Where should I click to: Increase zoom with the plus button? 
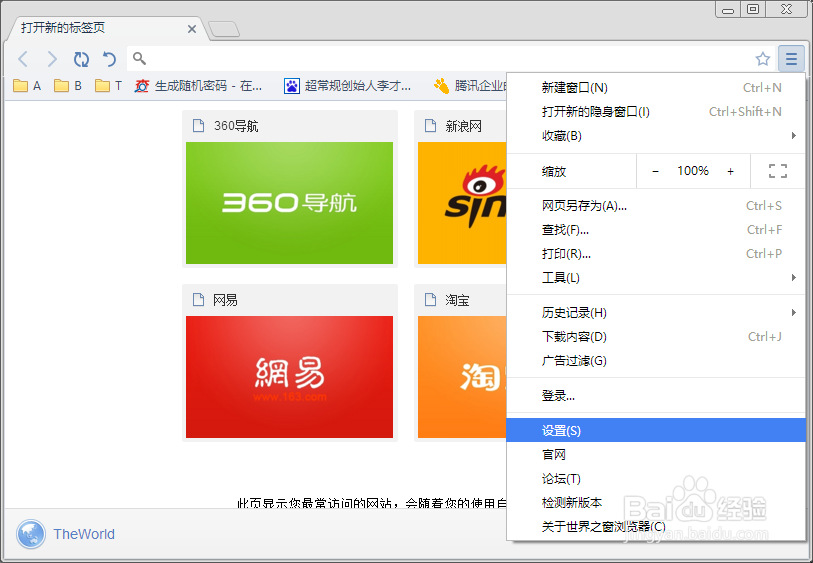(731, 171)
